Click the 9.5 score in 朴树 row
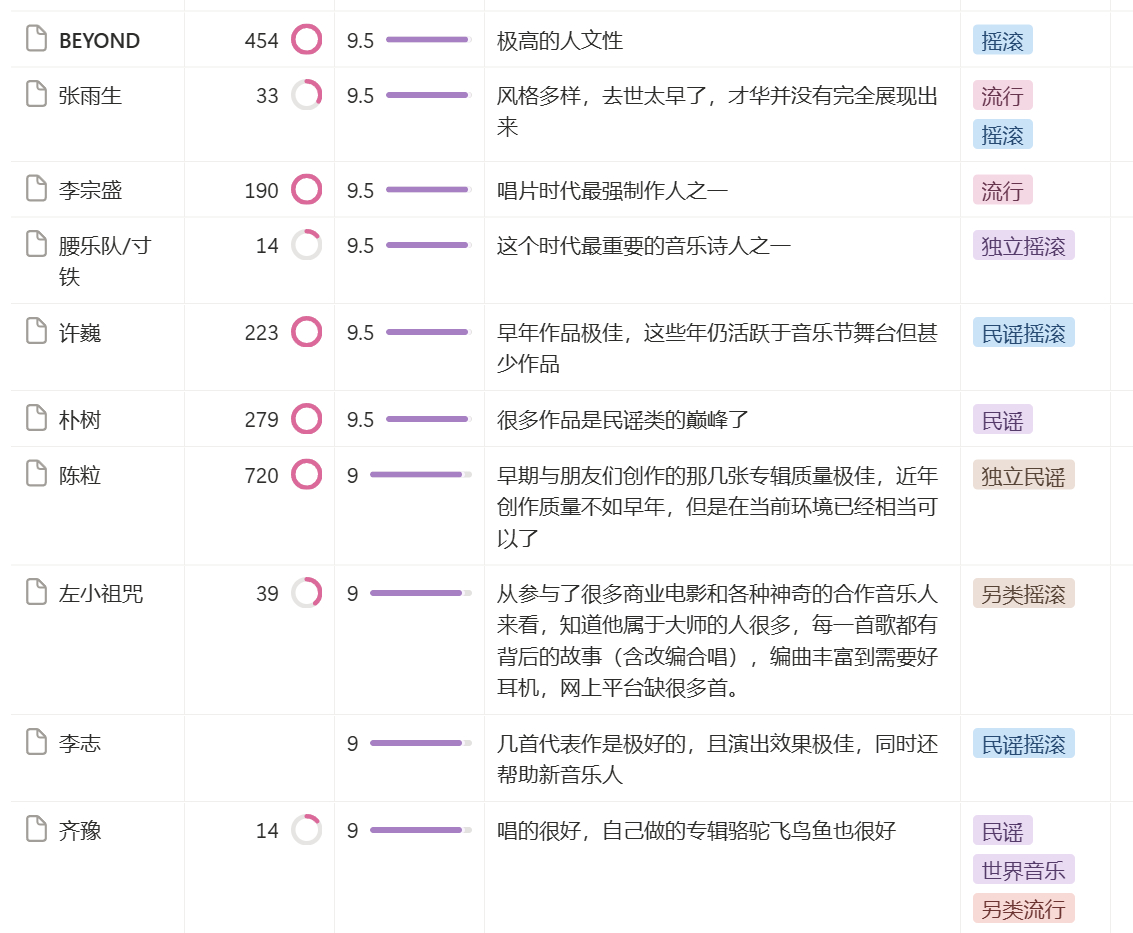The height and width of the screenshot is (933, 1133). tap(360, 419)
